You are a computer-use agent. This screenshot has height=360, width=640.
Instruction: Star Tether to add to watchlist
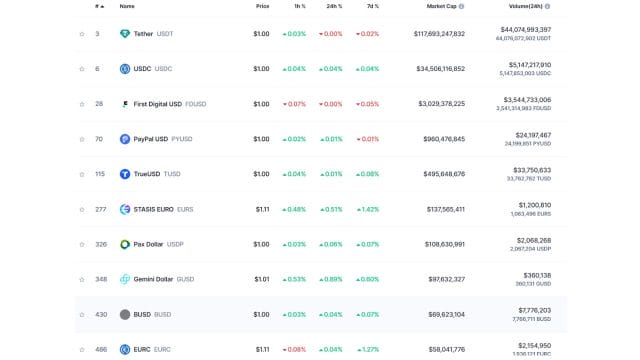tap(82, 34)
